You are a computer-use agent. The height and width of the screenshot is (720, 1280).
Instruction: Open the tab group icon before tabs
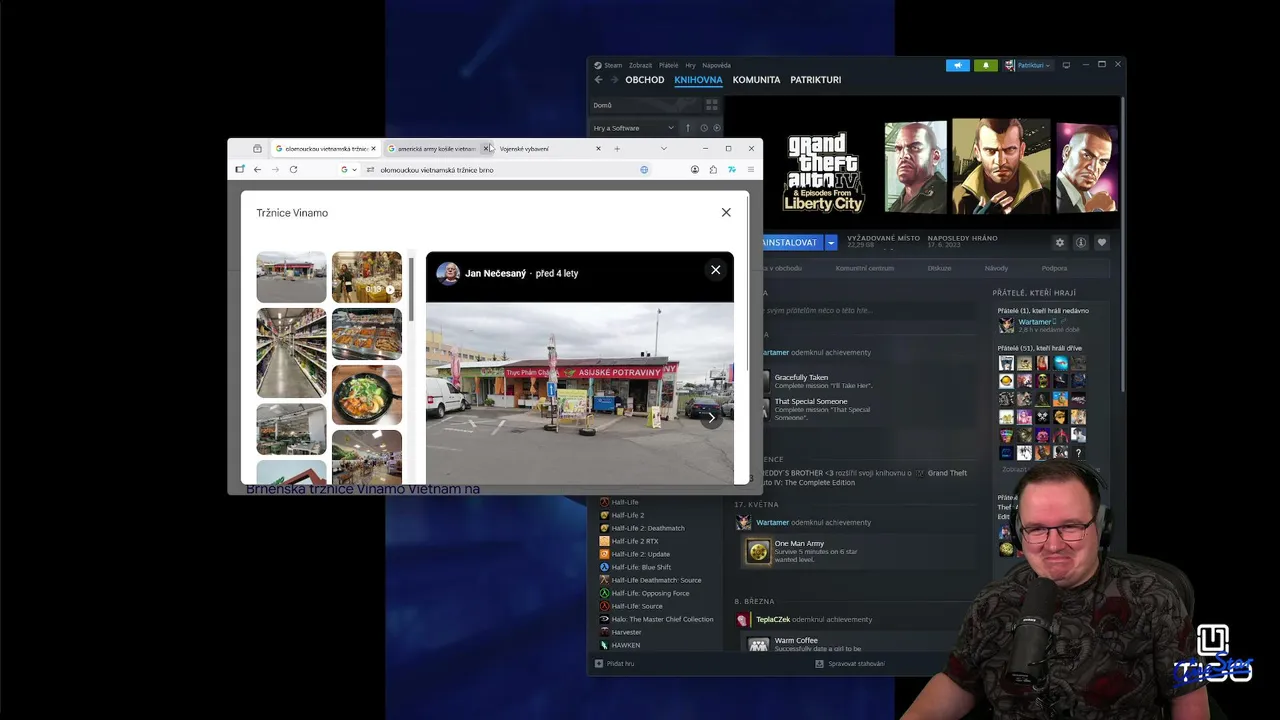(x=257, y=149)
